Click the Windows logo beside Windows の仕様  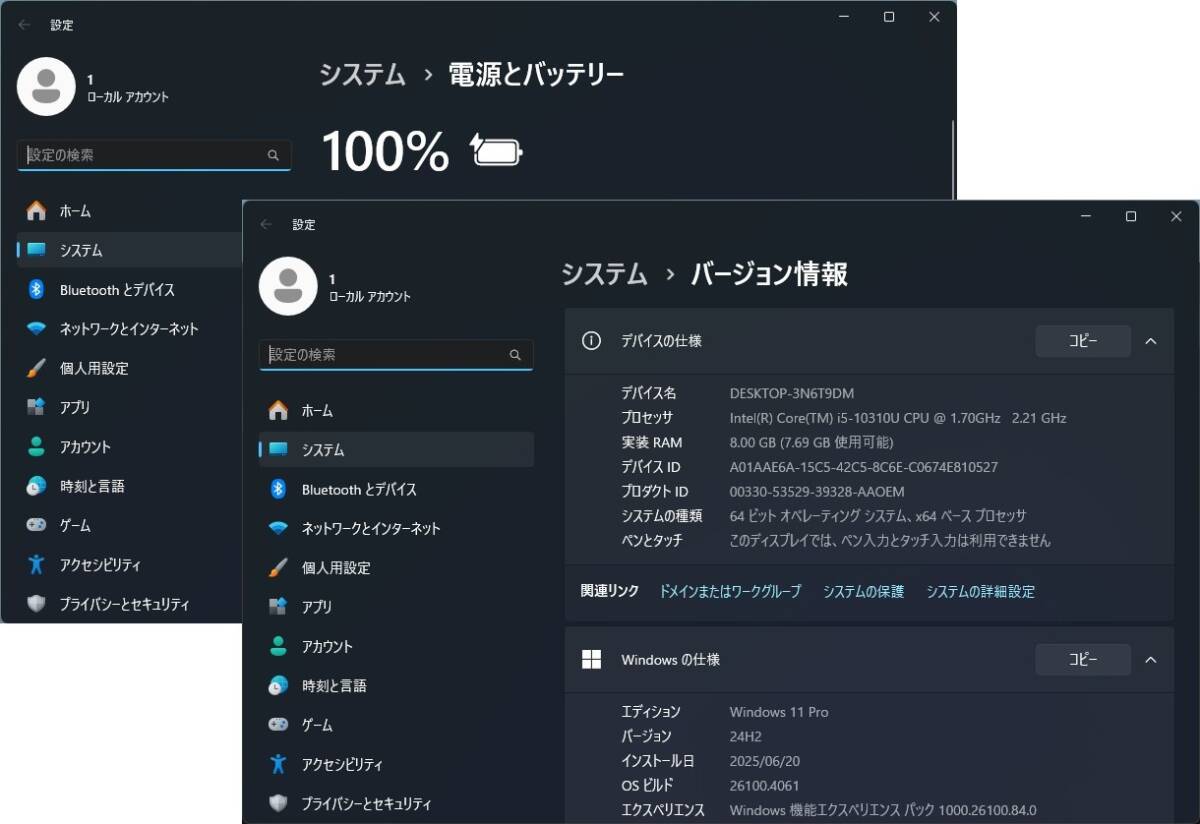(x=592, y=660)
